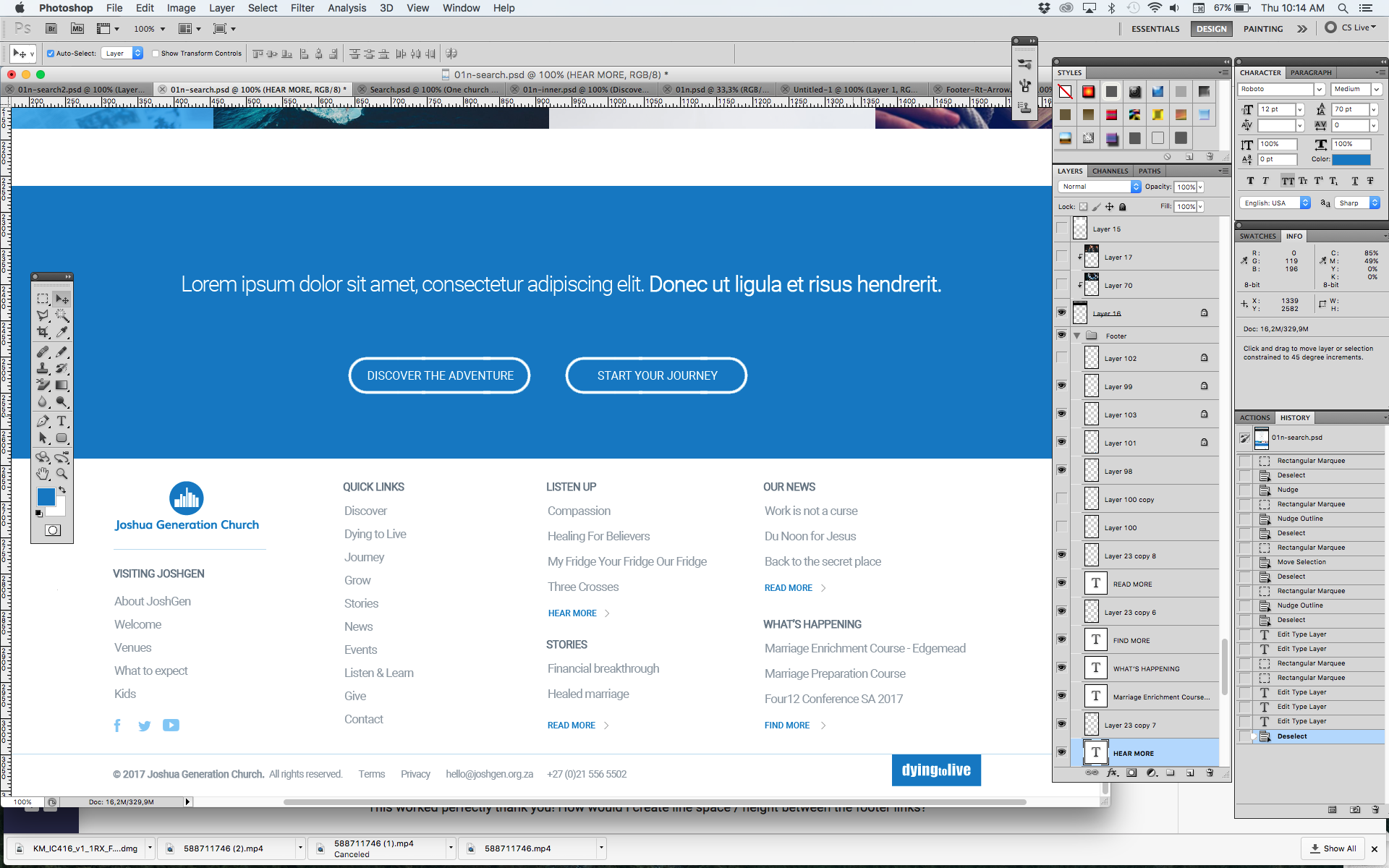
Task: Select the Crop tool
Action: click(x=43, y=332)
